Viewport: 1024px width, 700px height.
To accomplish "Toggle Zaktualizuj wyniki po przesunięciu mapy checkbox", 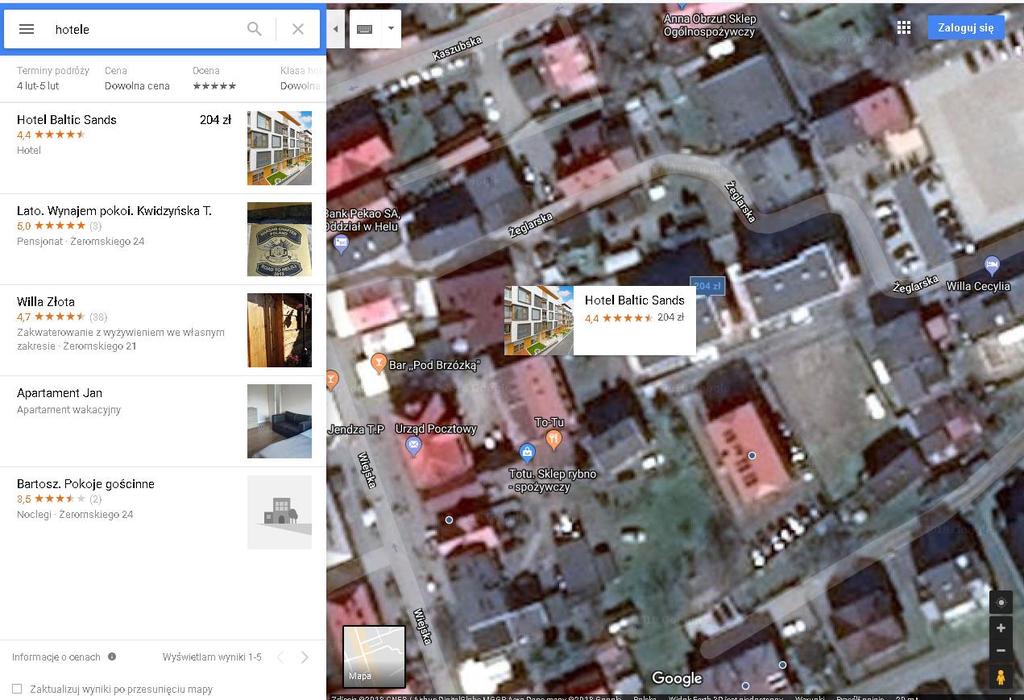I will click(x=17, y=689).
